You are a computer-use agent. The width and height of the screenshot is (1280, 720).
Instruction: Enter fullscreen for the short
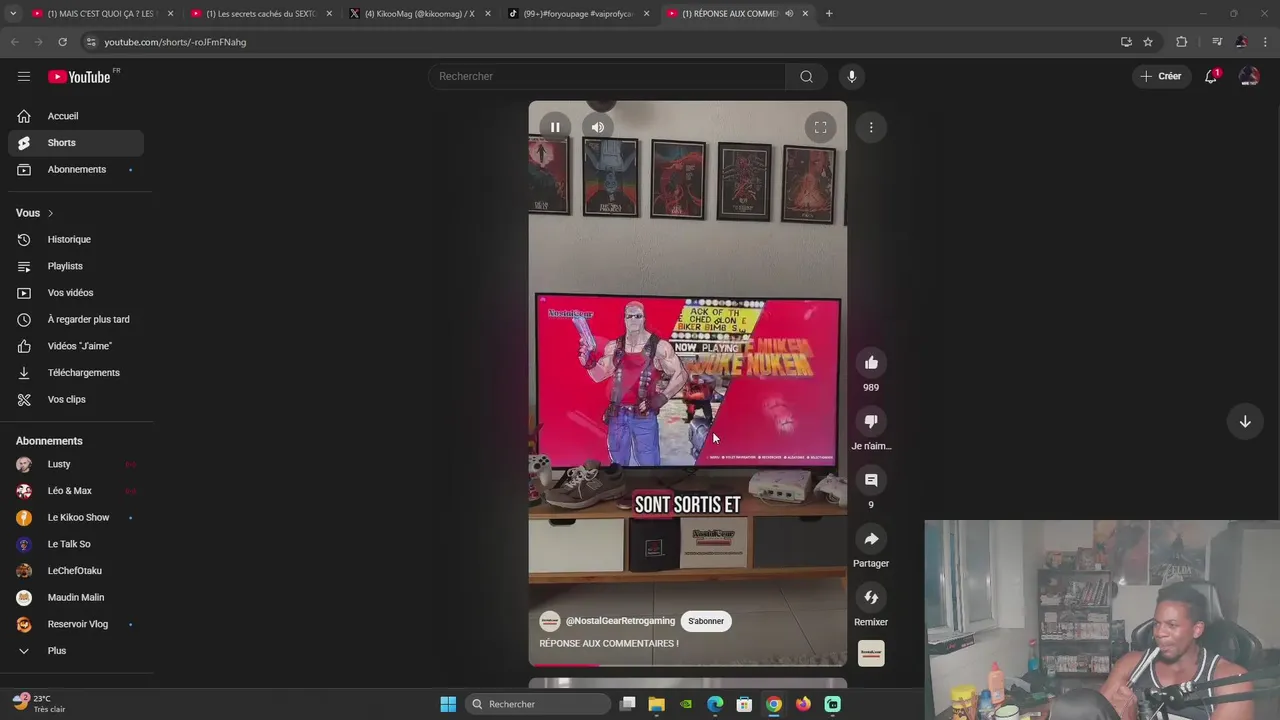pyautogui.click(x=820, y=127)
